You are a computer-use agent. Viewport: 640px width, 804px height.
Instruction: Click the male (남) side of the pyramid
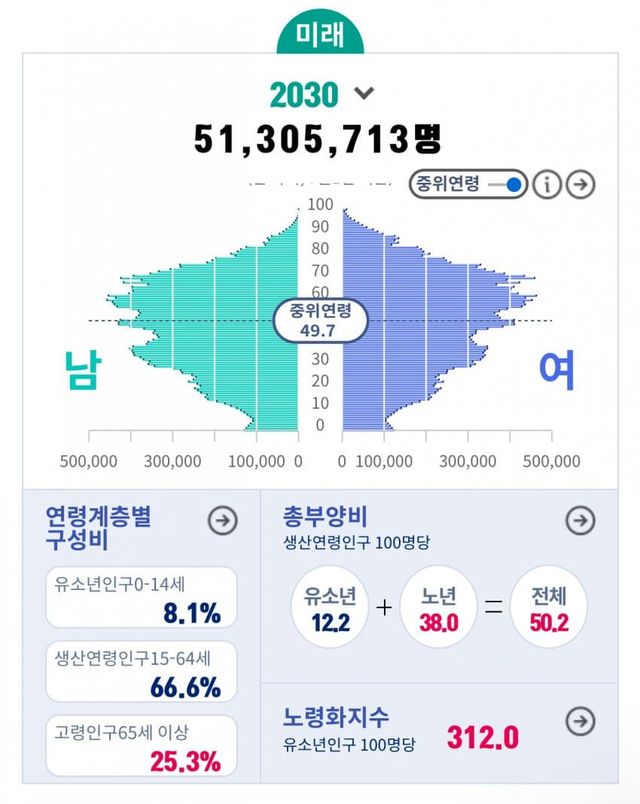(x=200, y=330)
